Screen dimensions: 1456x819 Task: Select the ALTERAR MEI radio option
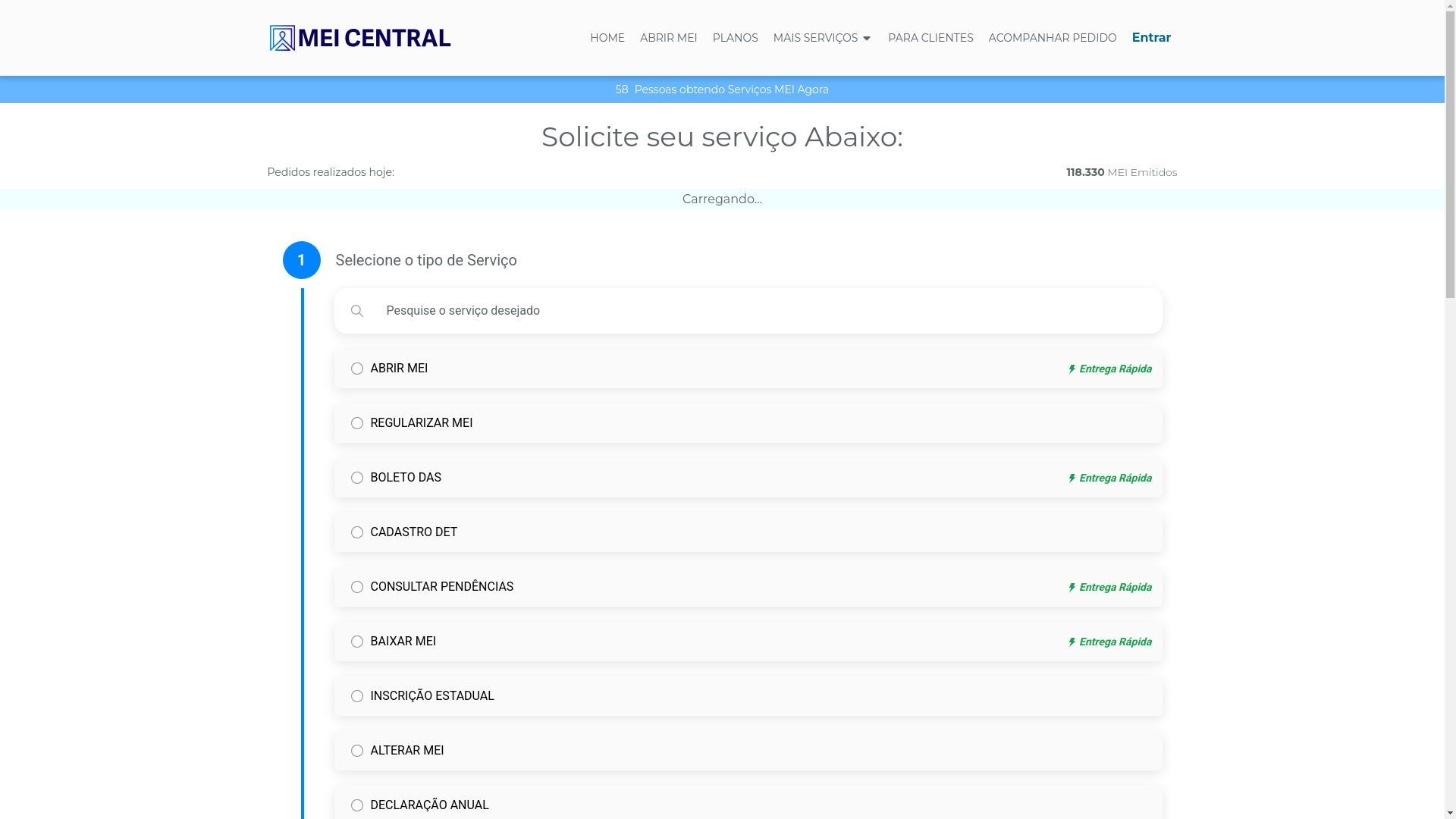(x=357, y=751)
